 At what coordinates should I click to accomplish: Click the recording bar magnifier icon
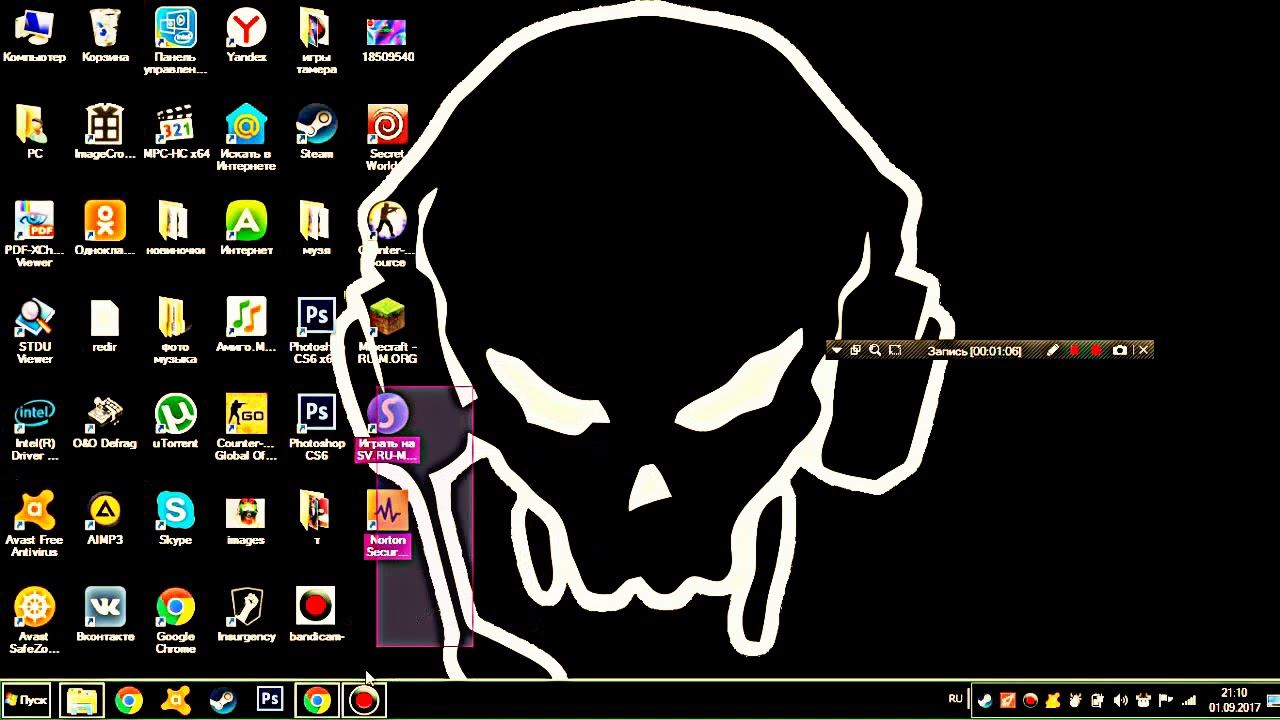coord(875,350)
